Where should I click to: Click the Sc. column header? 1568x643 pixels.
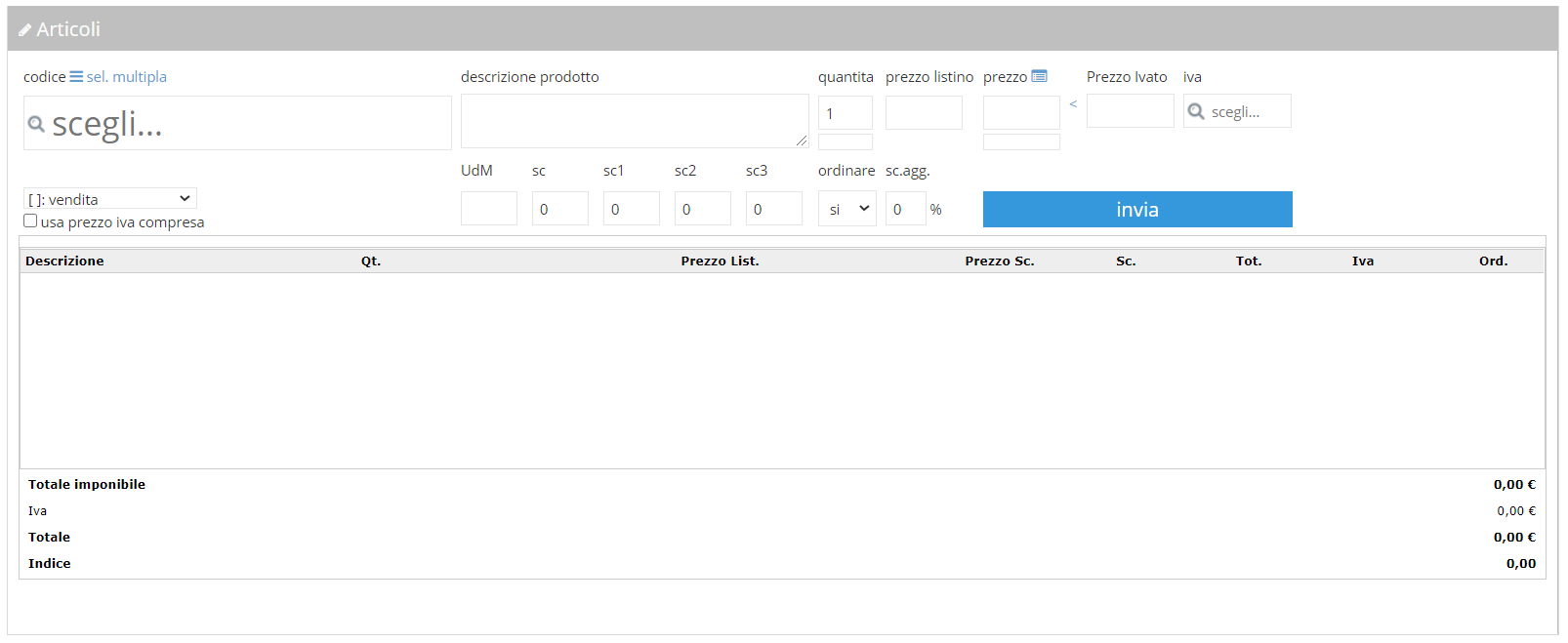click(1126, 261)
